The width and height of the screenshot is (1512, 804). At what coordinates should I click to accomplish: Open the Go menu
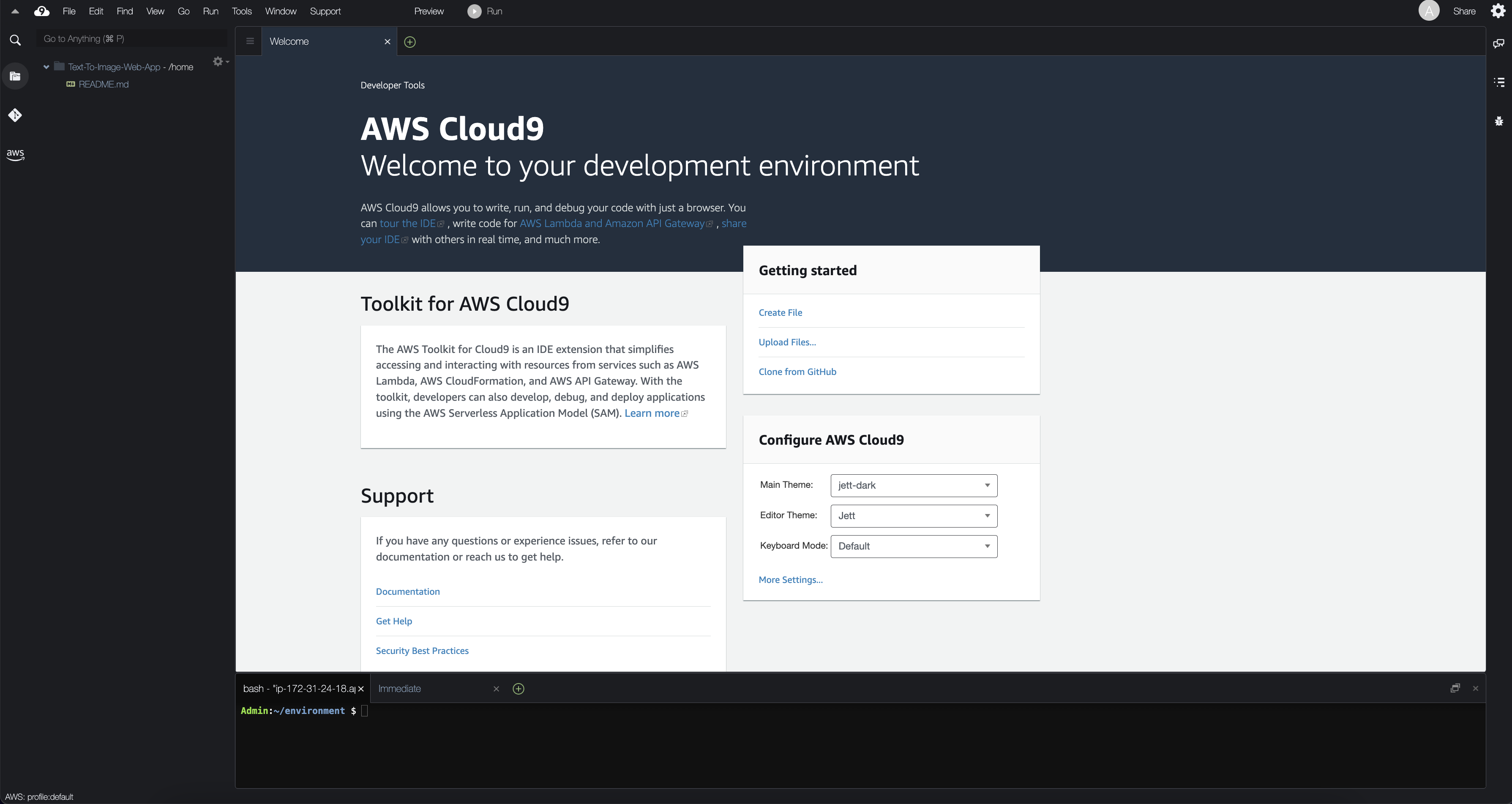click(184, 11)
